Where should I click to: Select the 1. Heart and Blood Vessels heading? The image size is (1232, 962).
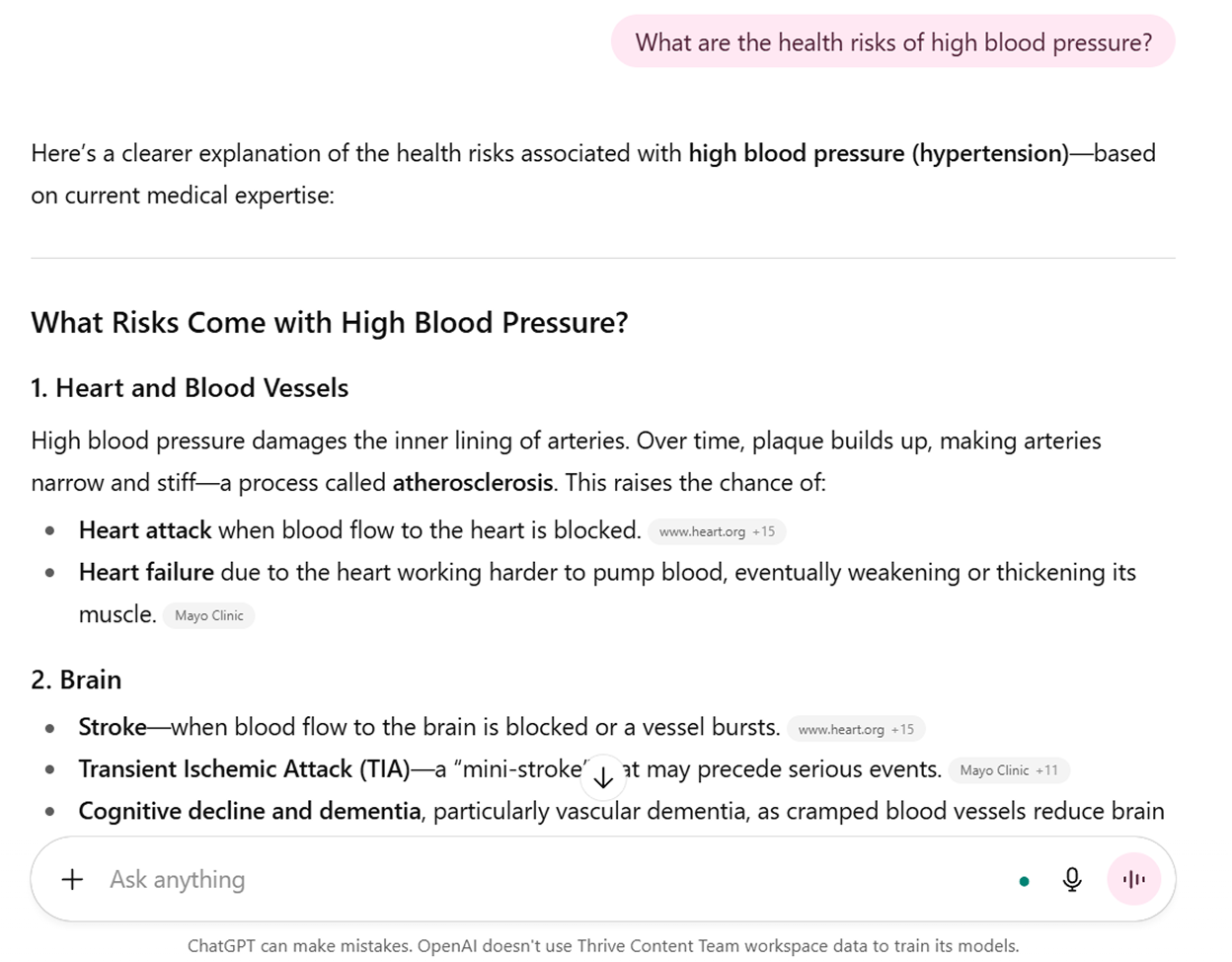[x=190, y=388]
